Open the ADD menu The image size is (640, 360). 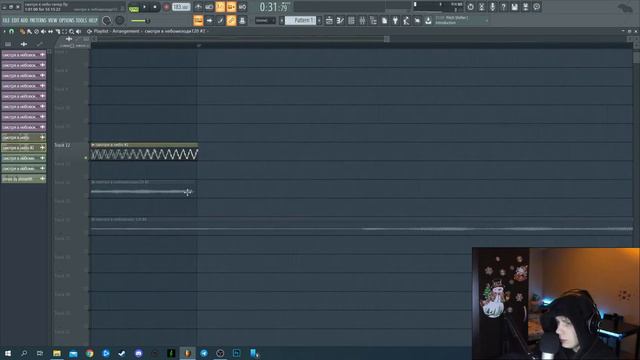24,20
